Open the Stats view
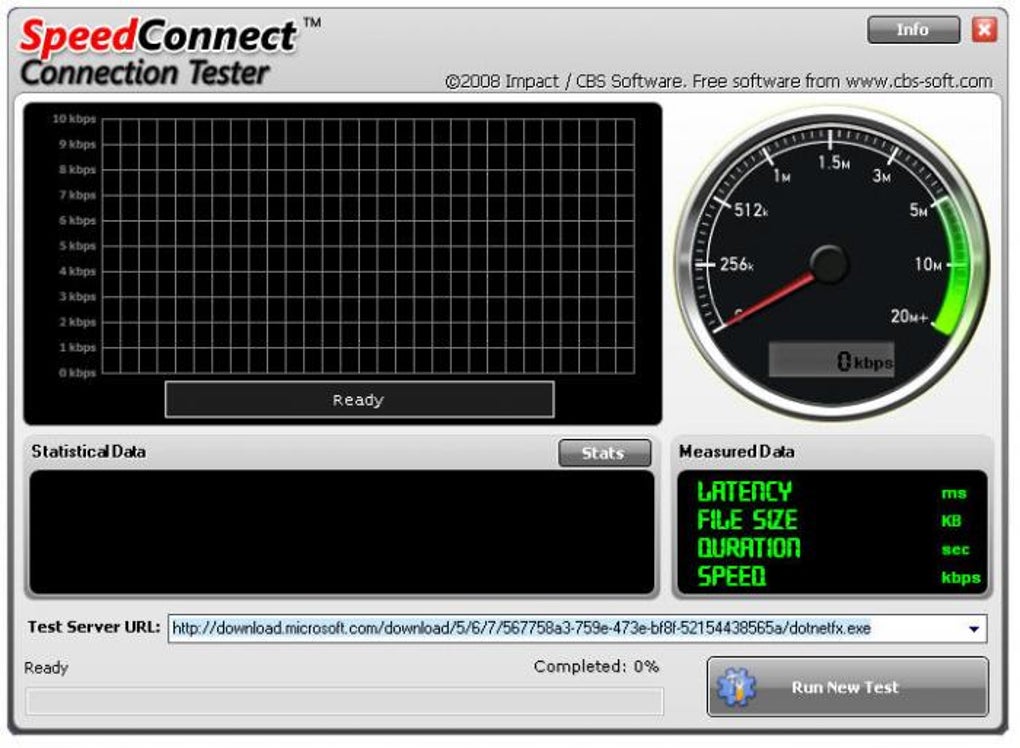This screenshot has height=748, width=1020. click(x=604, y=453)
